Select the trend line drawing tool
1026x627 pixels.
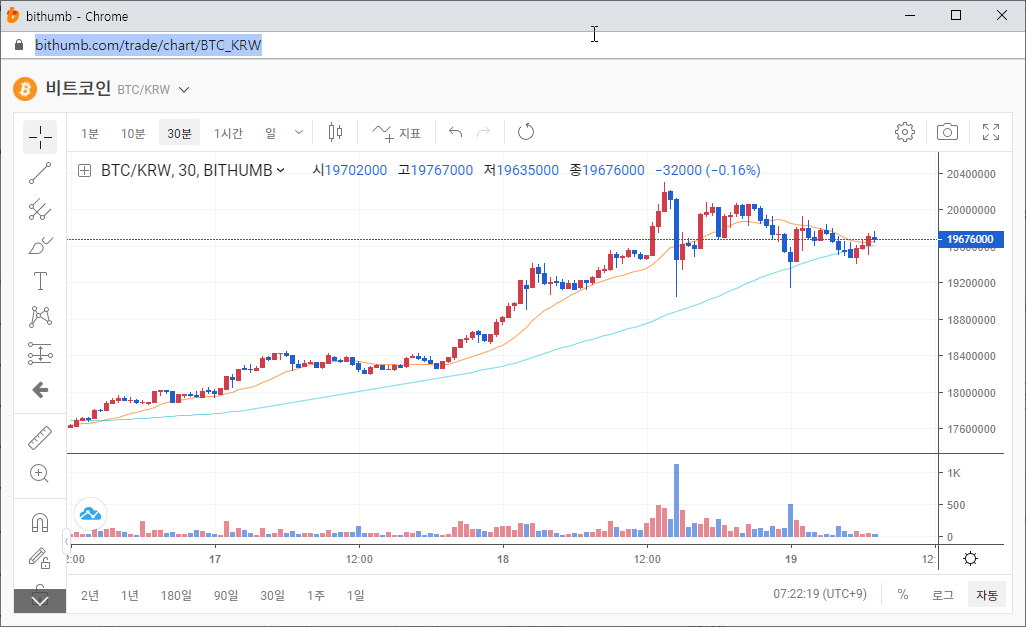tap(40, 173)
